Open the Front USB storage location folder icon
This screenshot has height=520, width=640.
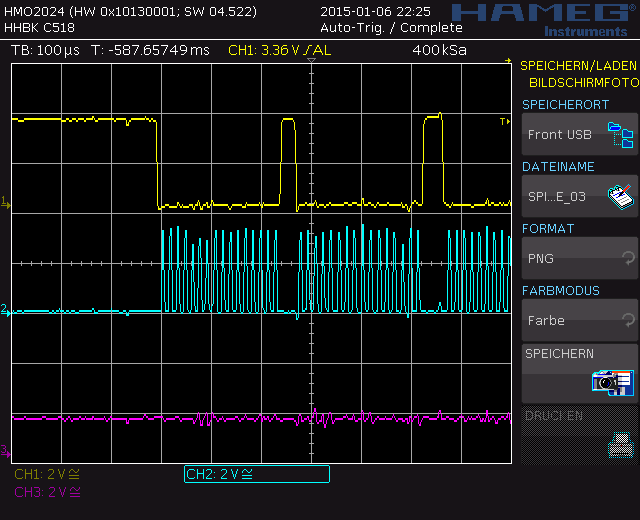pos(620,135)
